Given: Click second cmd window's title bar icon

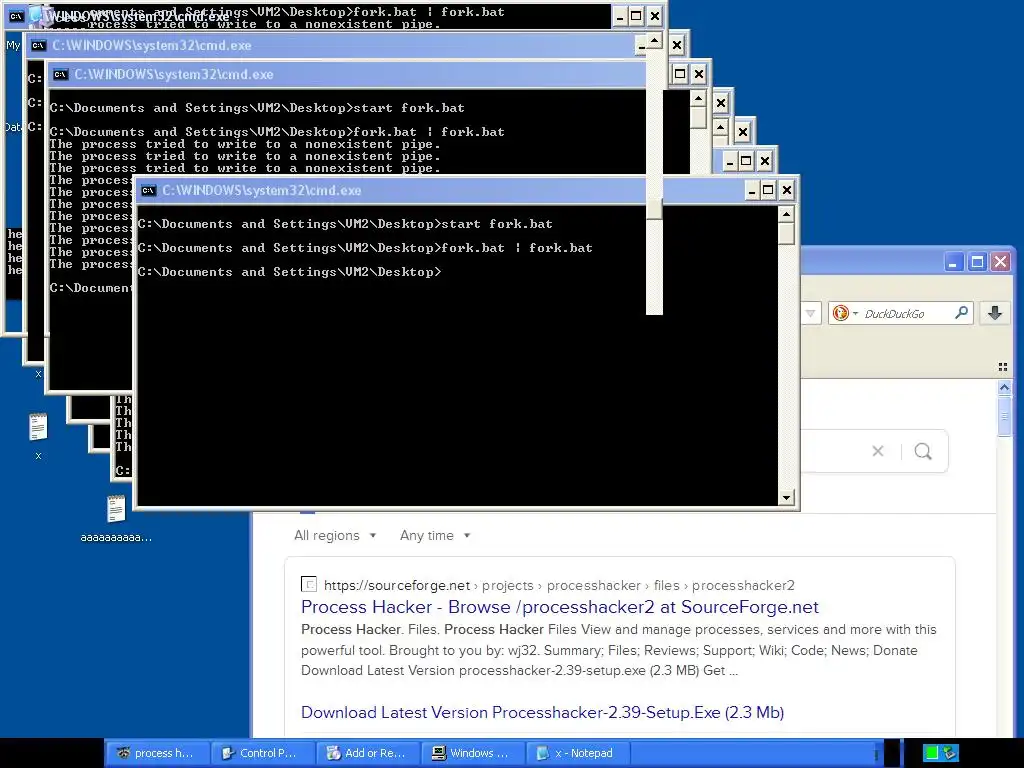Looking at the screenshot, I should (x=39, y=46).
